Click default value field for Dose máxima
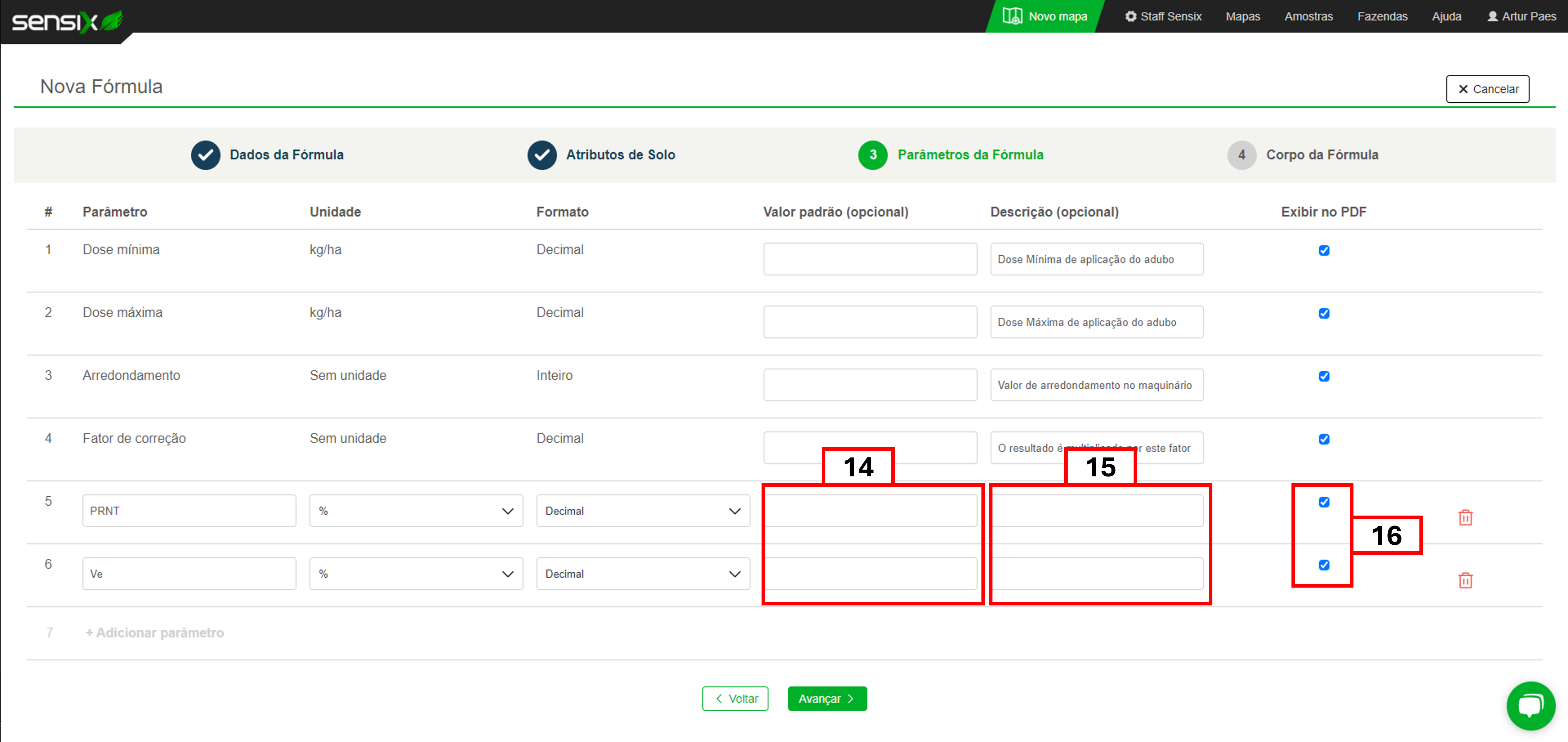This screenshot has width=1568, height=742. coord(869,322)
